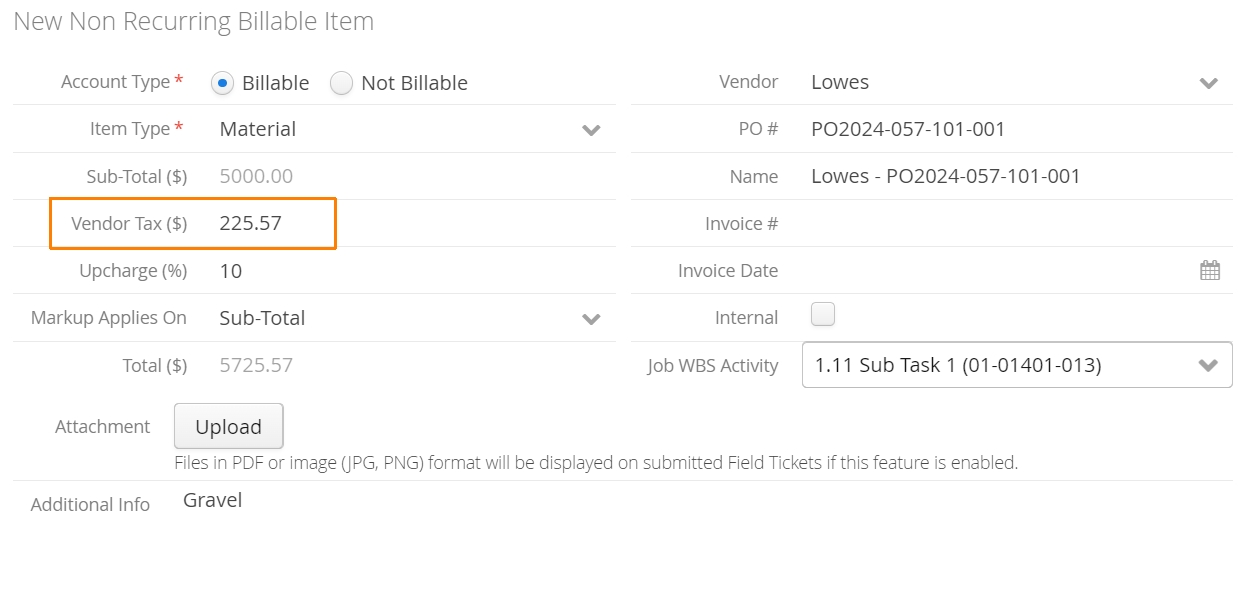Edit the Upcharge percentage field

click(x=412, y=270)
